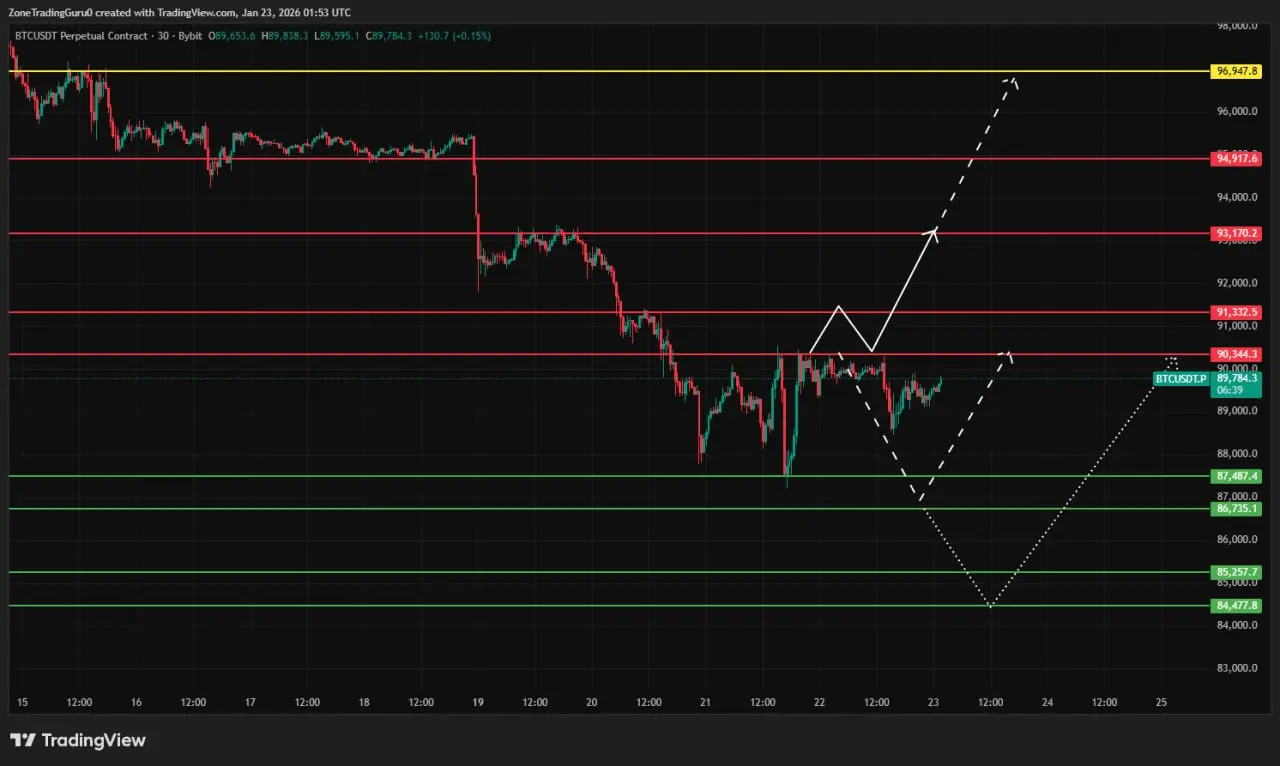1280x766 pixels.
Task: Click date 21 on the time axis
Action: click(x=705, y=703)
